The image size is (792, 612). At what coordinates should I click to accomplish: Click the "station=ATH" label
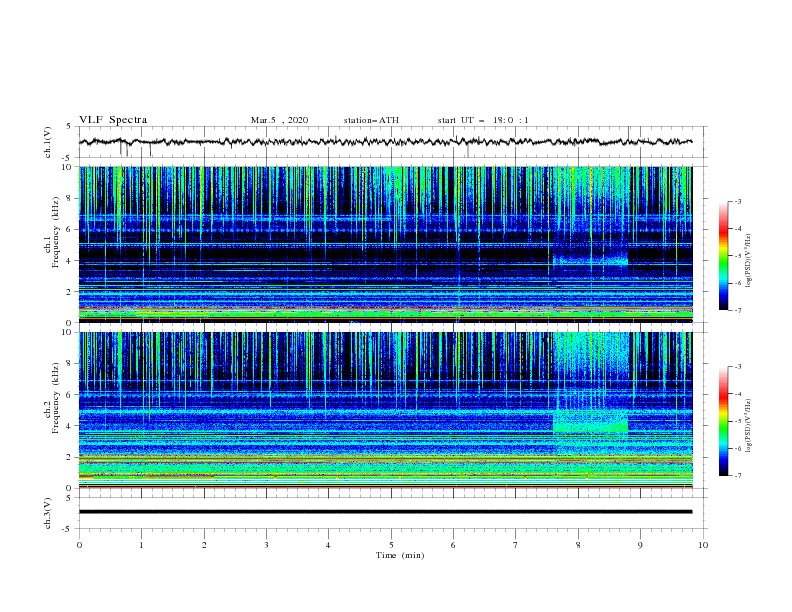pos(371,120)
